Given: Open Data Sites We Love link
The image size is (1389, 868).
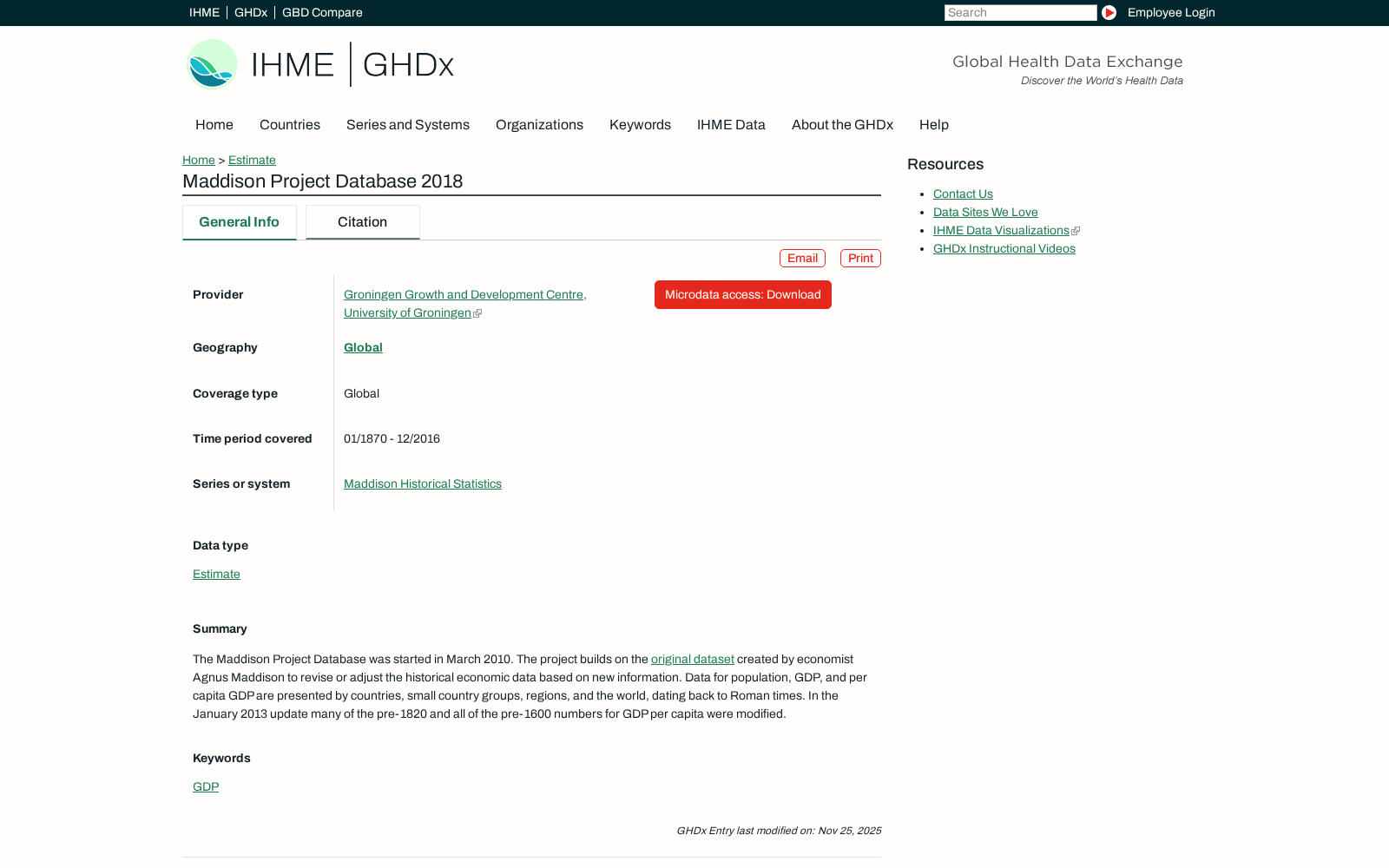Looking at the screenshot, I should click(985, 213).
